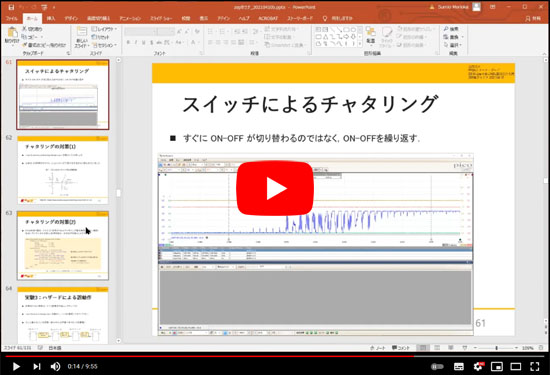The image size is (550, 375).
Task: Toggle bold formatting
Action: [x=128, y=42]
